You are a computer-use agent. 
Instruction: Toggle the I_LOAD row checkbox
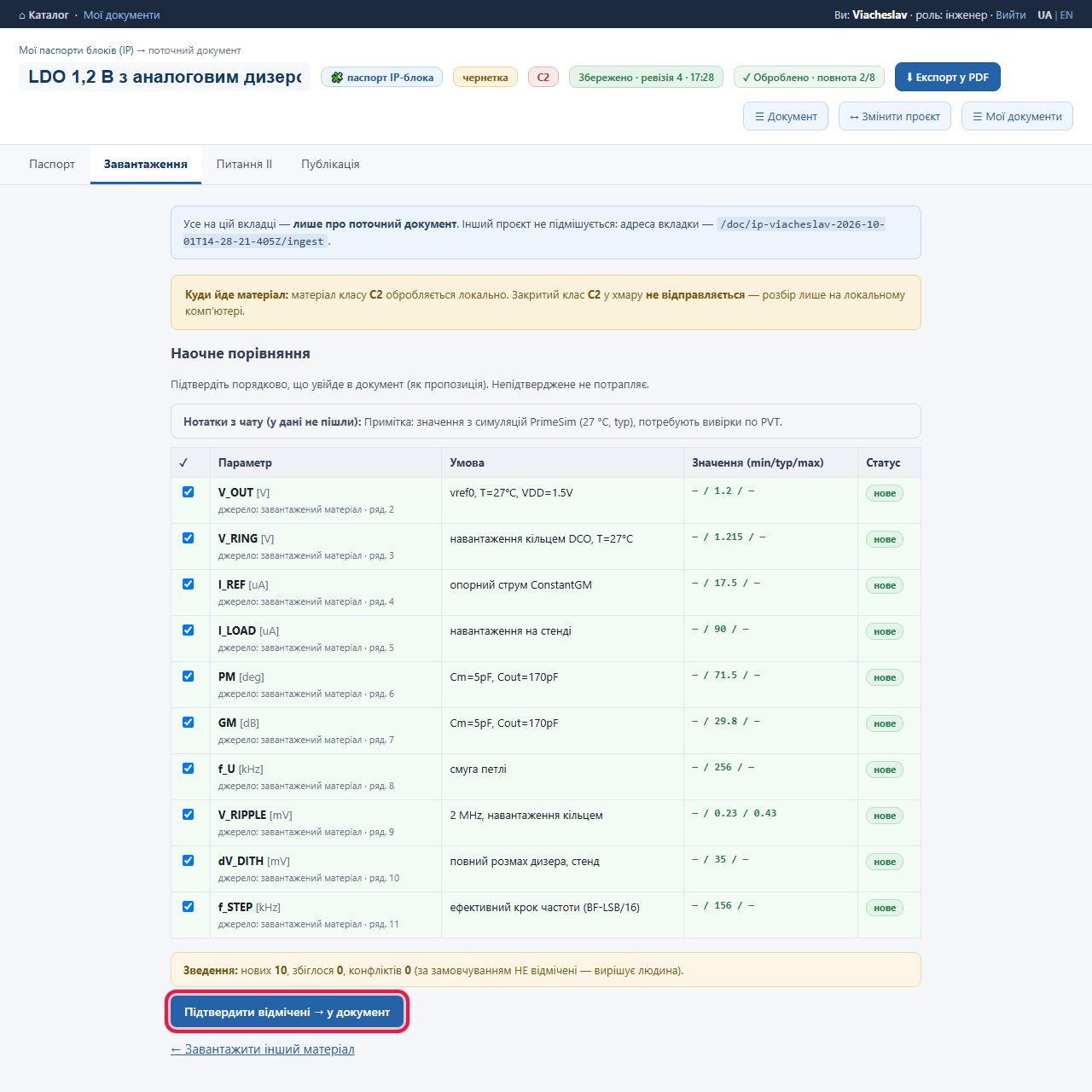pyautogui.click(x=188, y=630)
